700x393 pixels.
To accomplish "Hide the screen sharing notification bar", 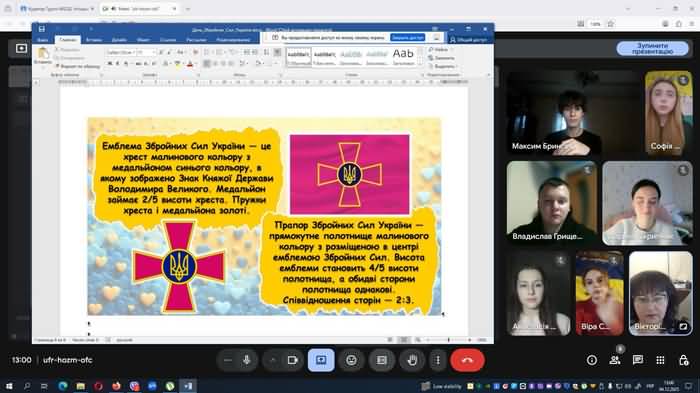I will (437, 38).
